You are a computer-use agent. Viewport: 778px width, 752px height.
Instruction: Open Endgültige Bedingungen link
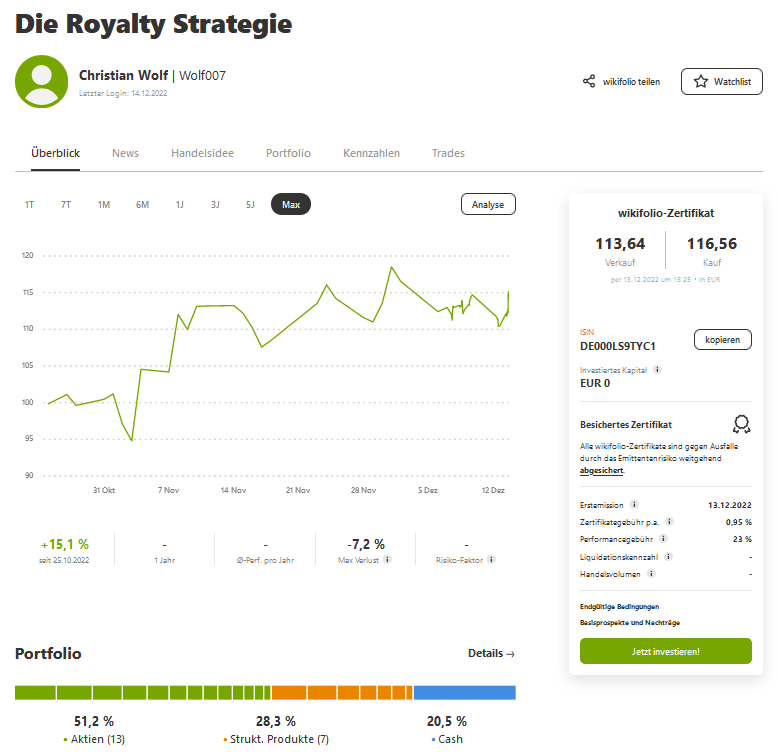coord(619,606)
